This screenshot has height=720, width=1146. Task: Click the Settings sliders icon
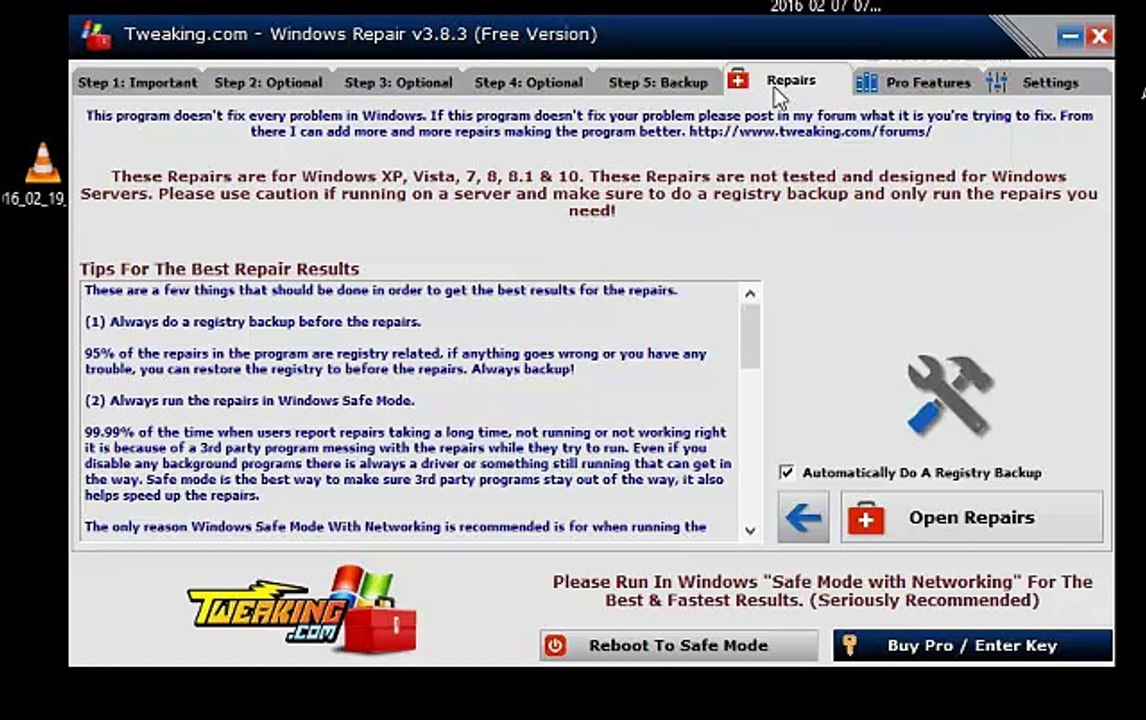pos(996,83)
